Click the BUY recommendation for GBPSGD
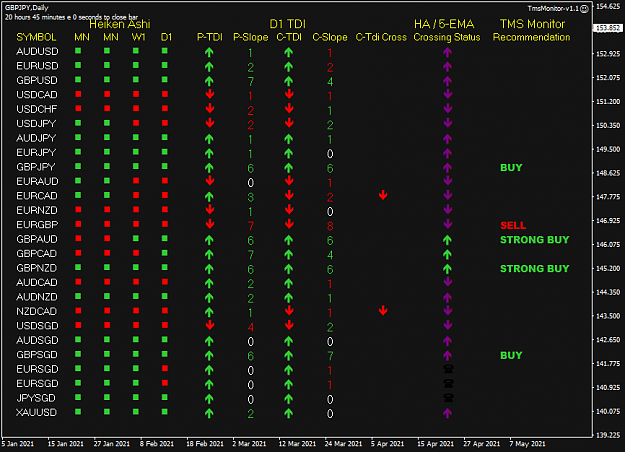The height and width of the screenshot is (452, 625). tap(511, 355)
